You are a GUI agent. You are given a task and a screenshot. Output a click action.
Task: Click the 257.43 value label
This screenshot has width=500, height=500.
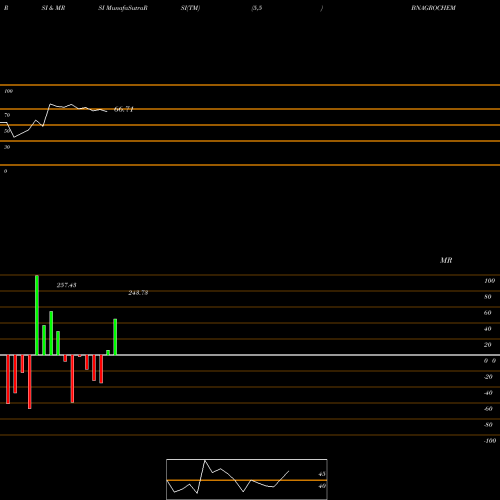pyautogui.click(x=66, y=285)
